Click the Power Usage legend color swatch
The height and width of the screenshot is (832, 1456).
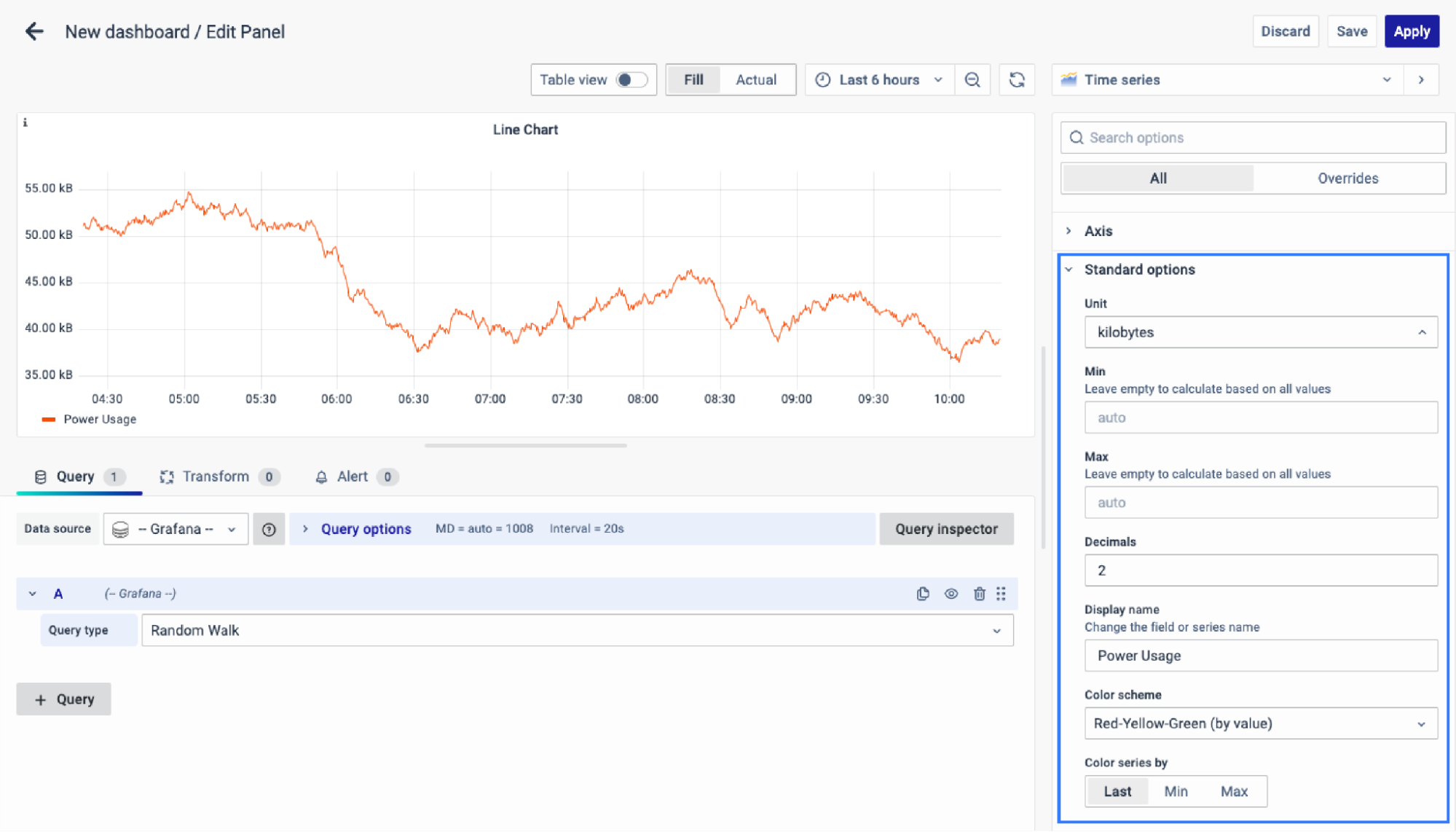(x=49, y=420)
